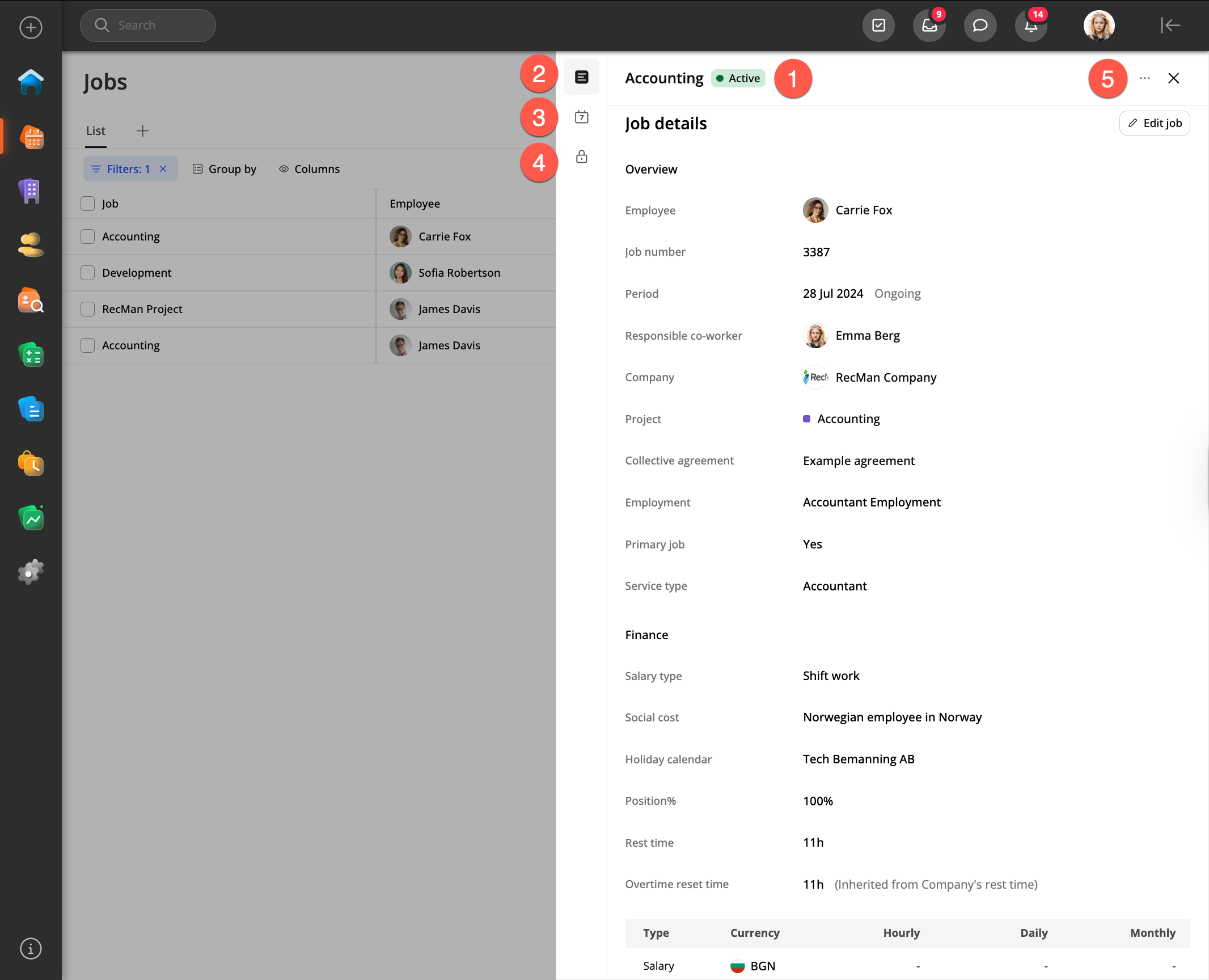Screen dimensions: 1209x980
Task: Add a new view tab with plus
Action: pos(142,131)
